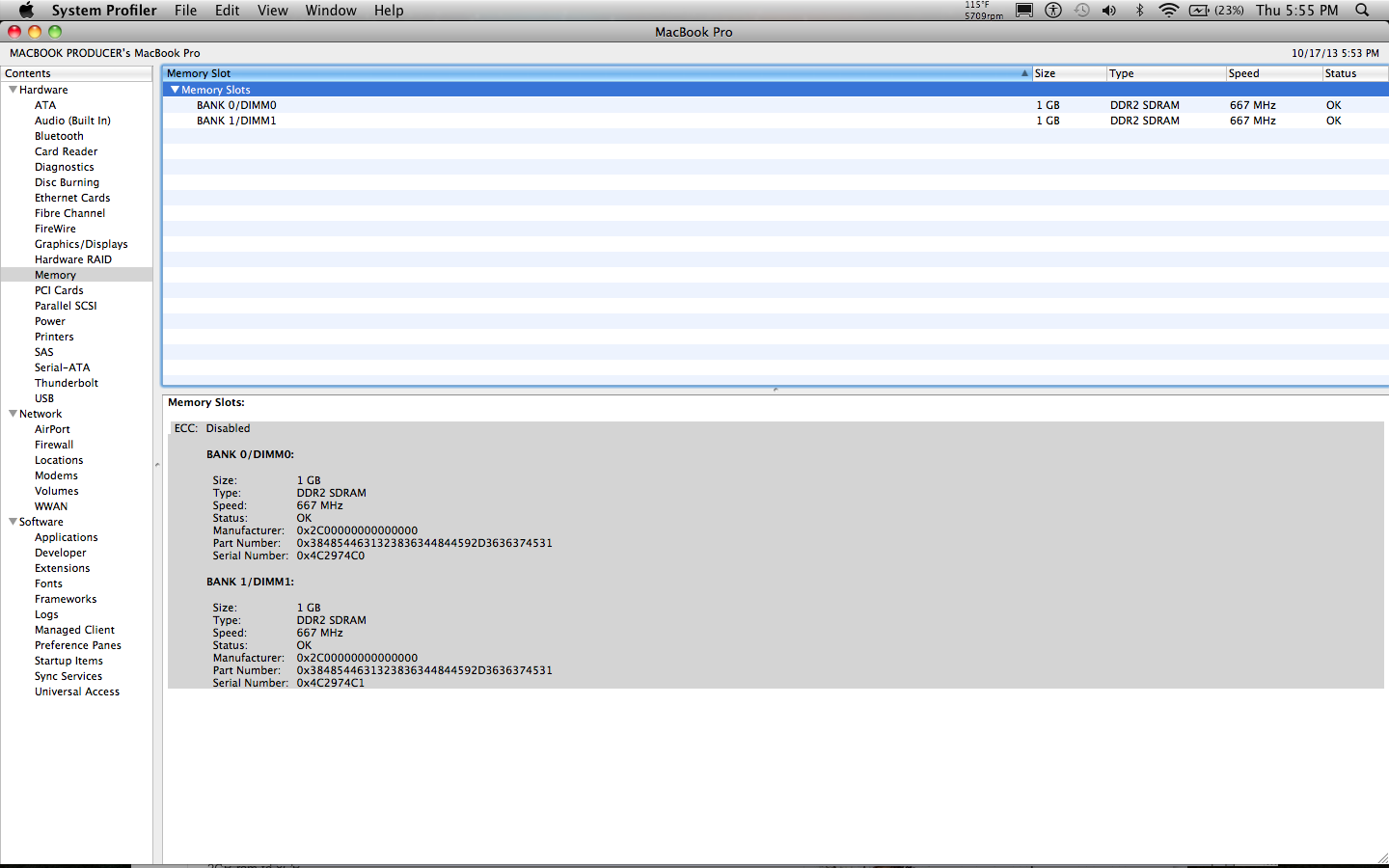The image size is (1389, 868).
Task: Open the Edit menu
Action: click(x=228, y=11)
